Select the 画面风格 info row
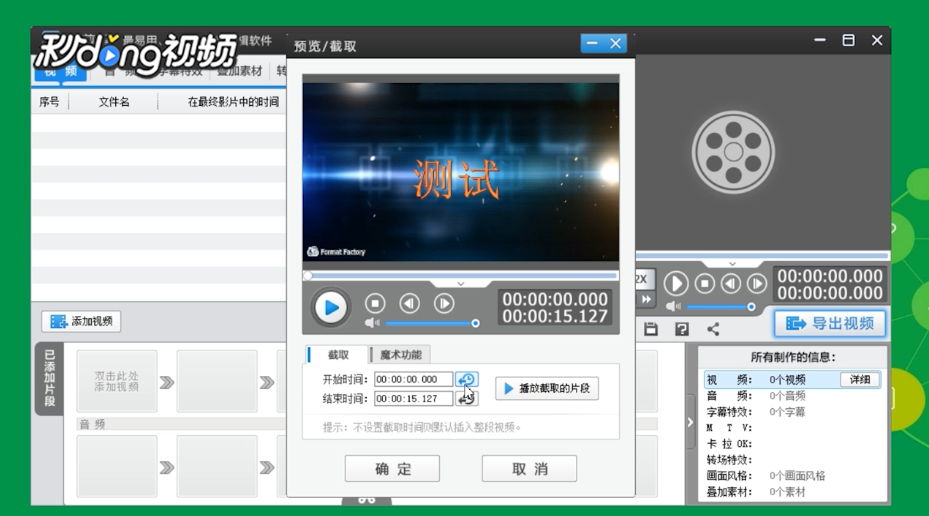This screenshot has height=516, width=929. (x=793, y=476)
